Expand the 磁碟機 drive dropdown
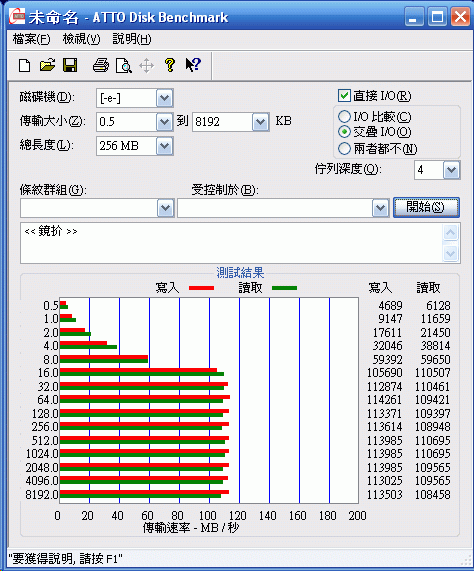The width and height of the screenshot is (474, 571). (x=165, y=98)
